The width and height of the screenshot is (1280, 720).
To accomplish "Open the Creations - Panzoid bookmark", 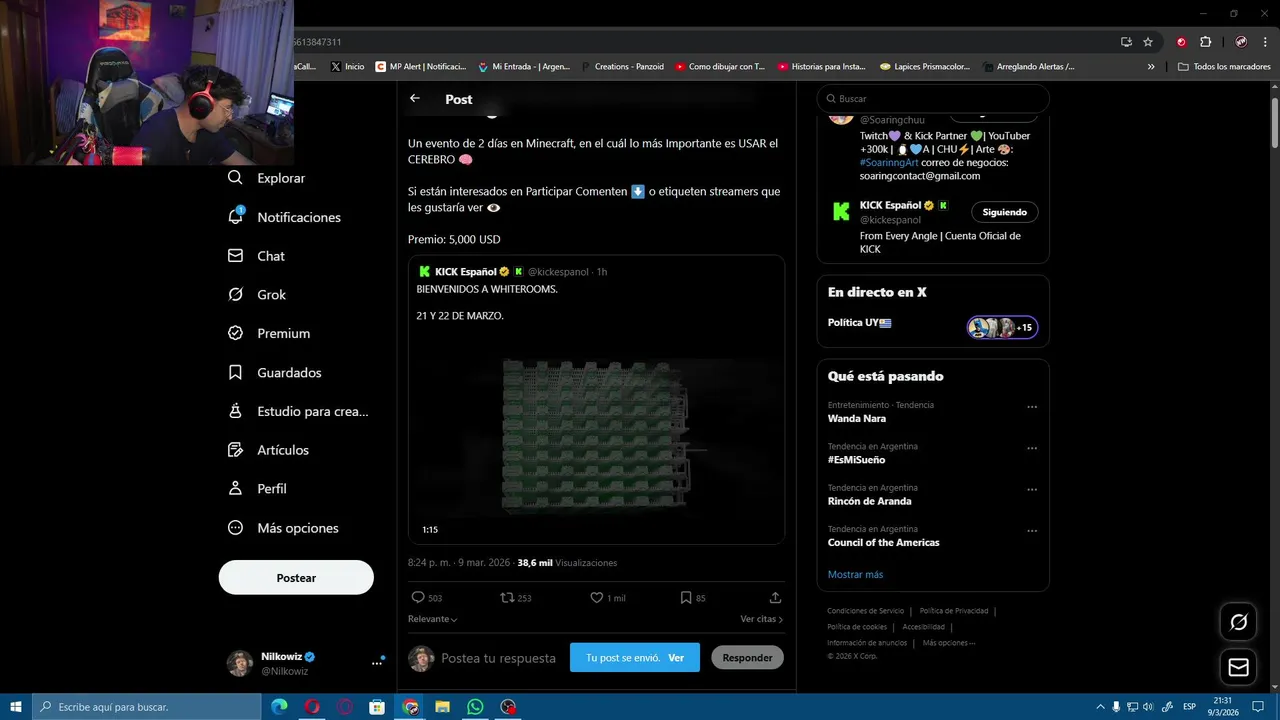I will (x=622, y=67).
